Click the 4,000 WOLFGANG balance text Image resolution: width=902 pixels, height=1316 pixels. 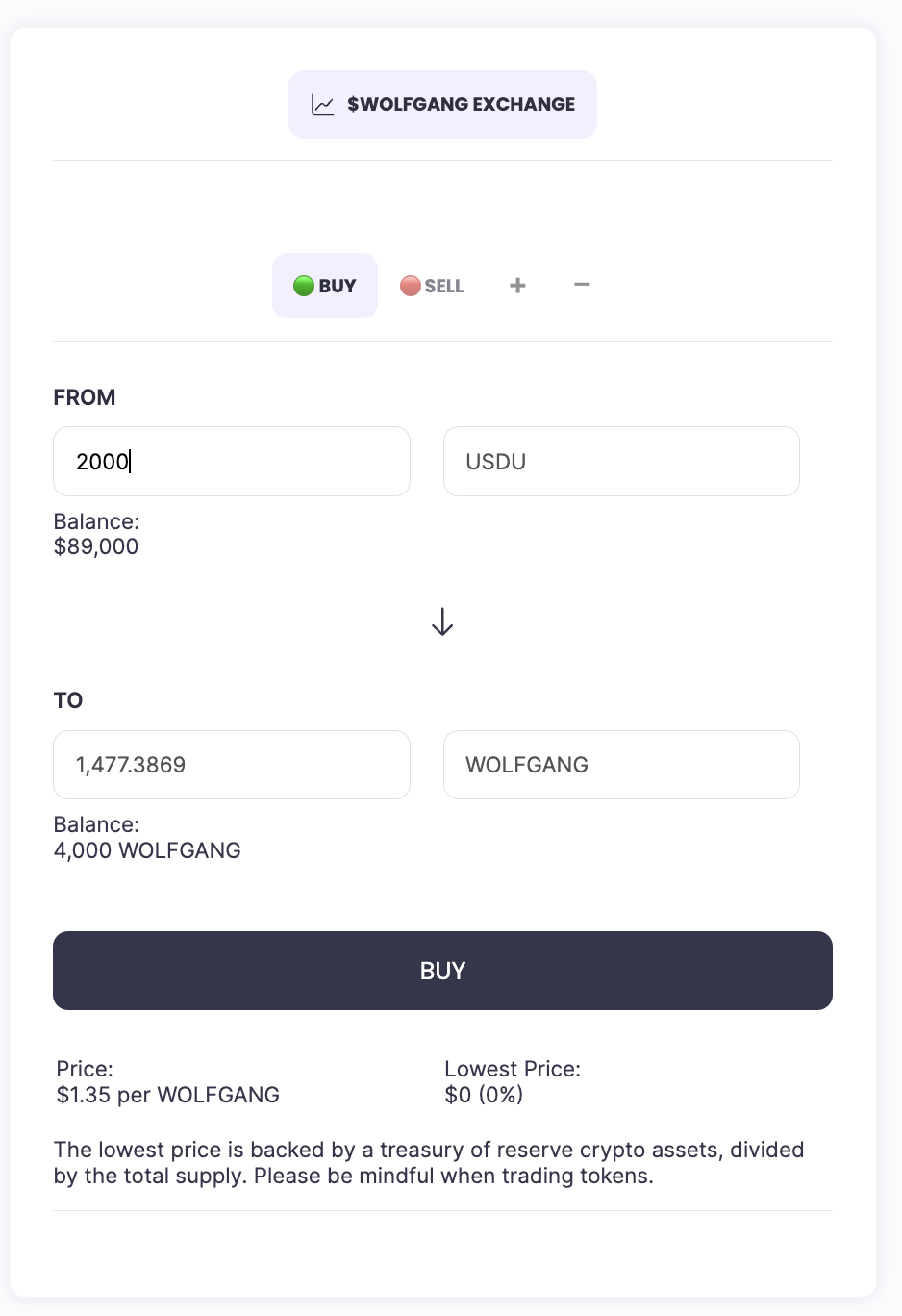coord(147,850)
